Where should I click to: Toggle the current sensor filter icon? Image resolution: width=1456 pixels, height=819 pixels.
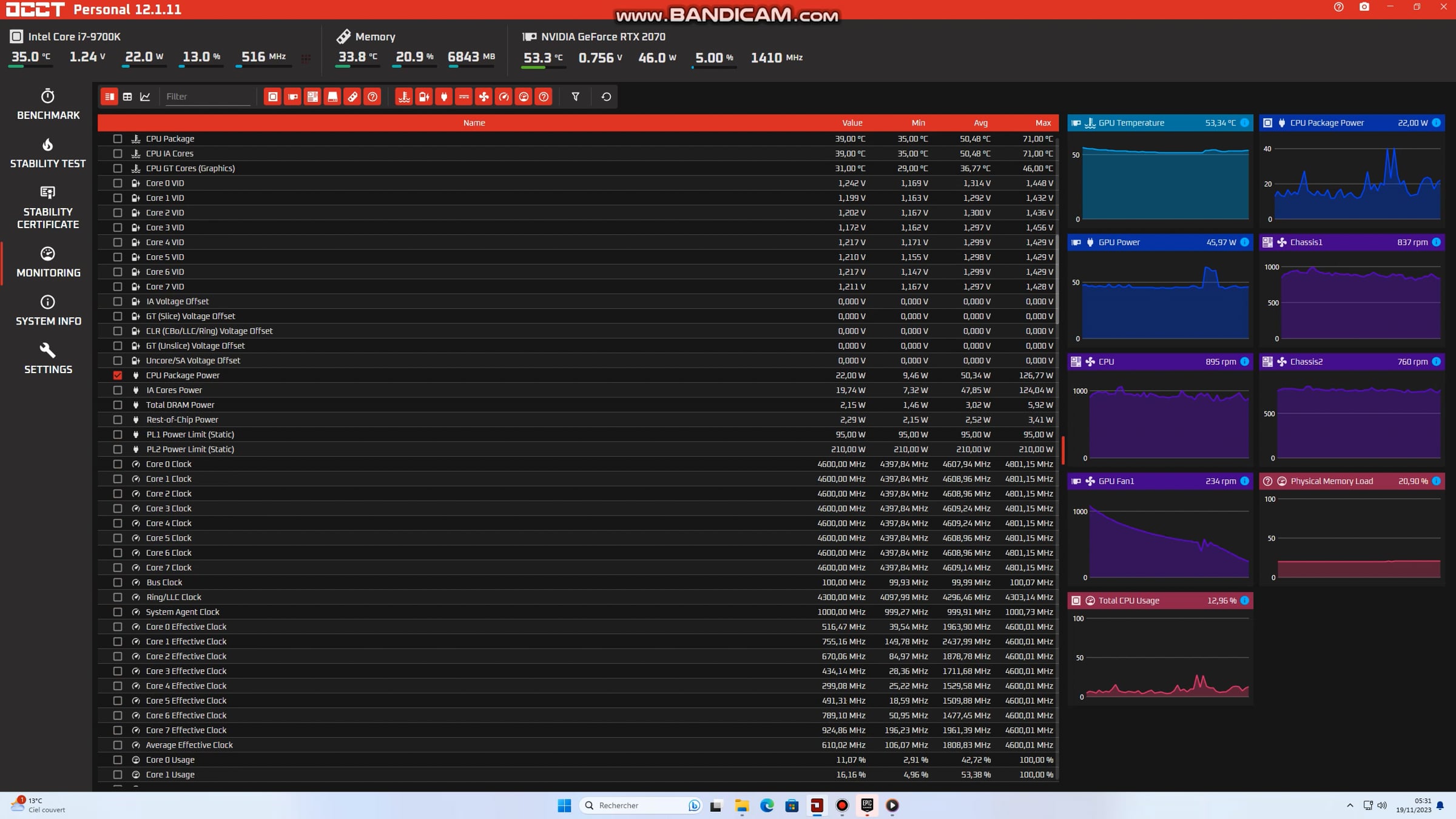point(464,96)
